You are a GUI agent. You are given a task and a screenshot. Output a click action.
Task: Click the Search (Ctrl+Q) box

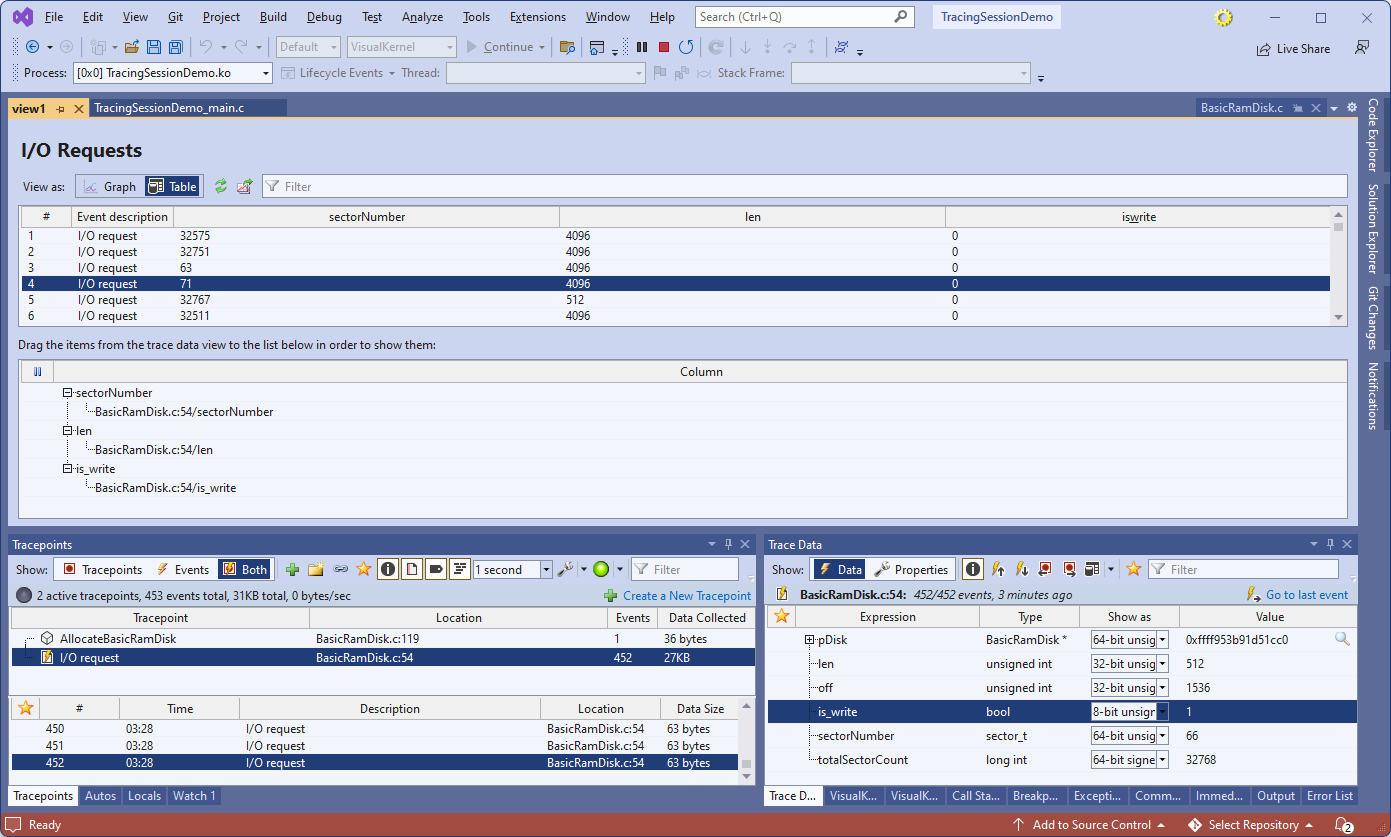point(804,17)
